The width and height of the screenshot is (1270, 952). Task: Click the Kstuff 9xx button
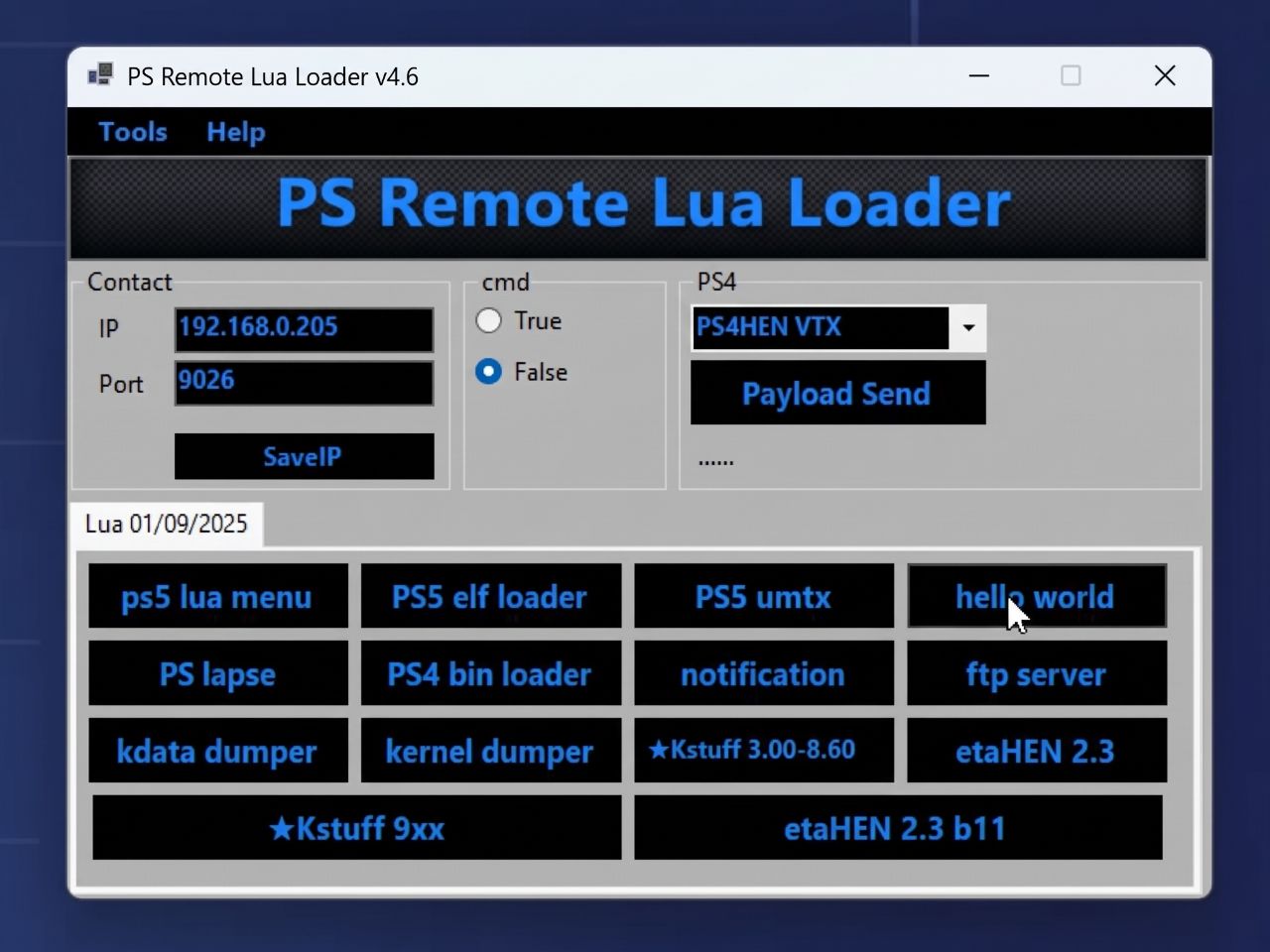(x=357, y=827)
